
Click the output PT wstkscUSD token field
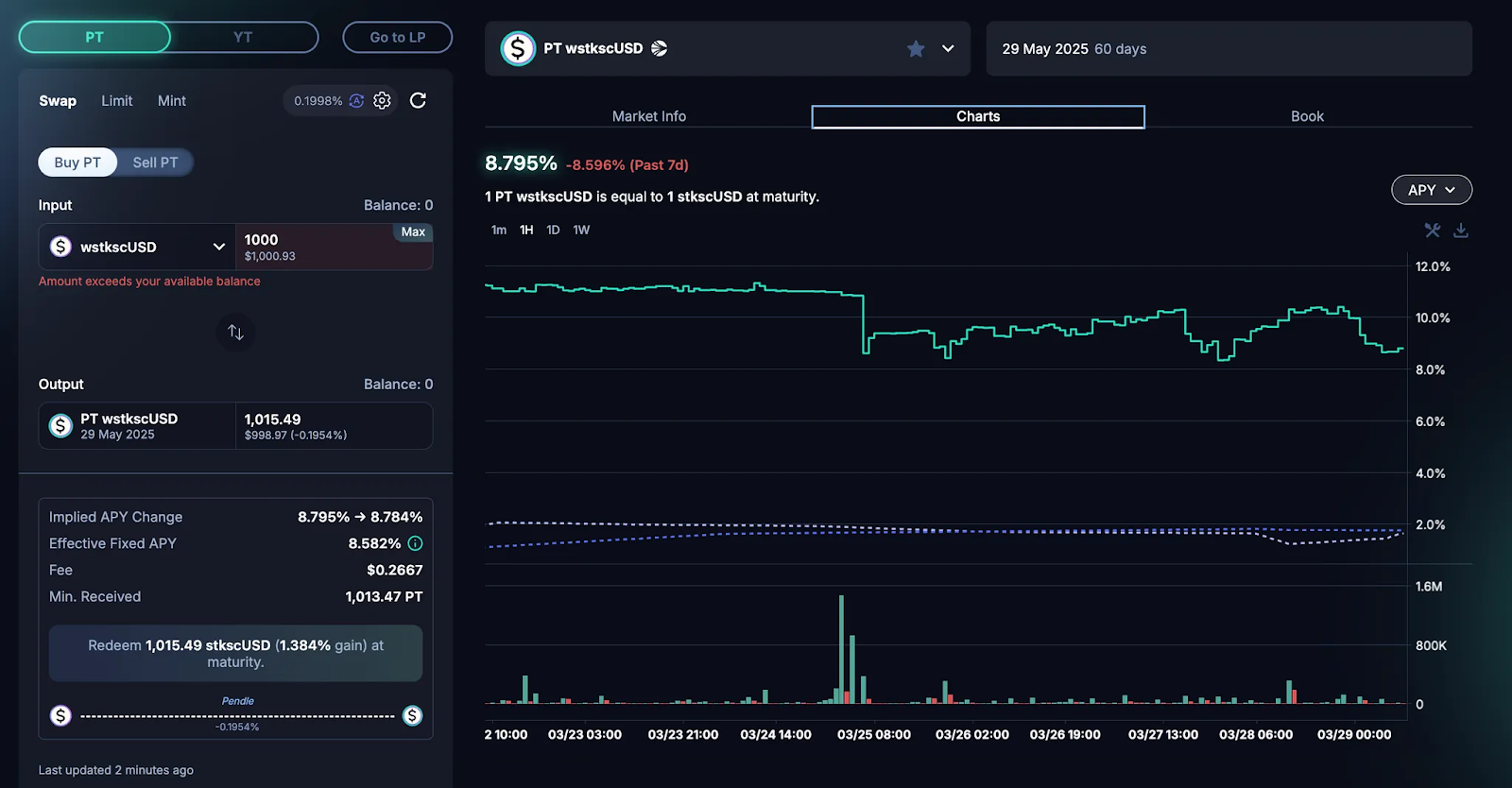[x=137, y=426]
